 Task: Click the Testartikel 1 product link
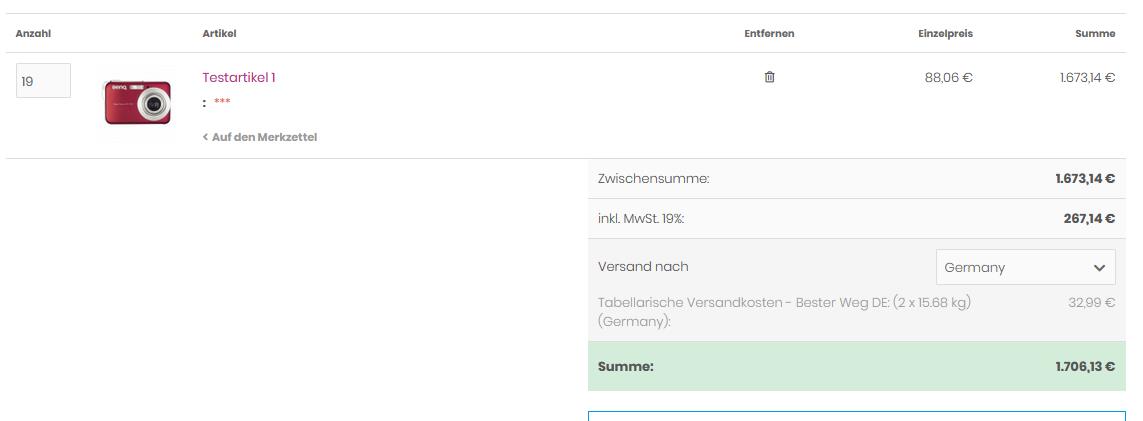click(x=238, y=77)
